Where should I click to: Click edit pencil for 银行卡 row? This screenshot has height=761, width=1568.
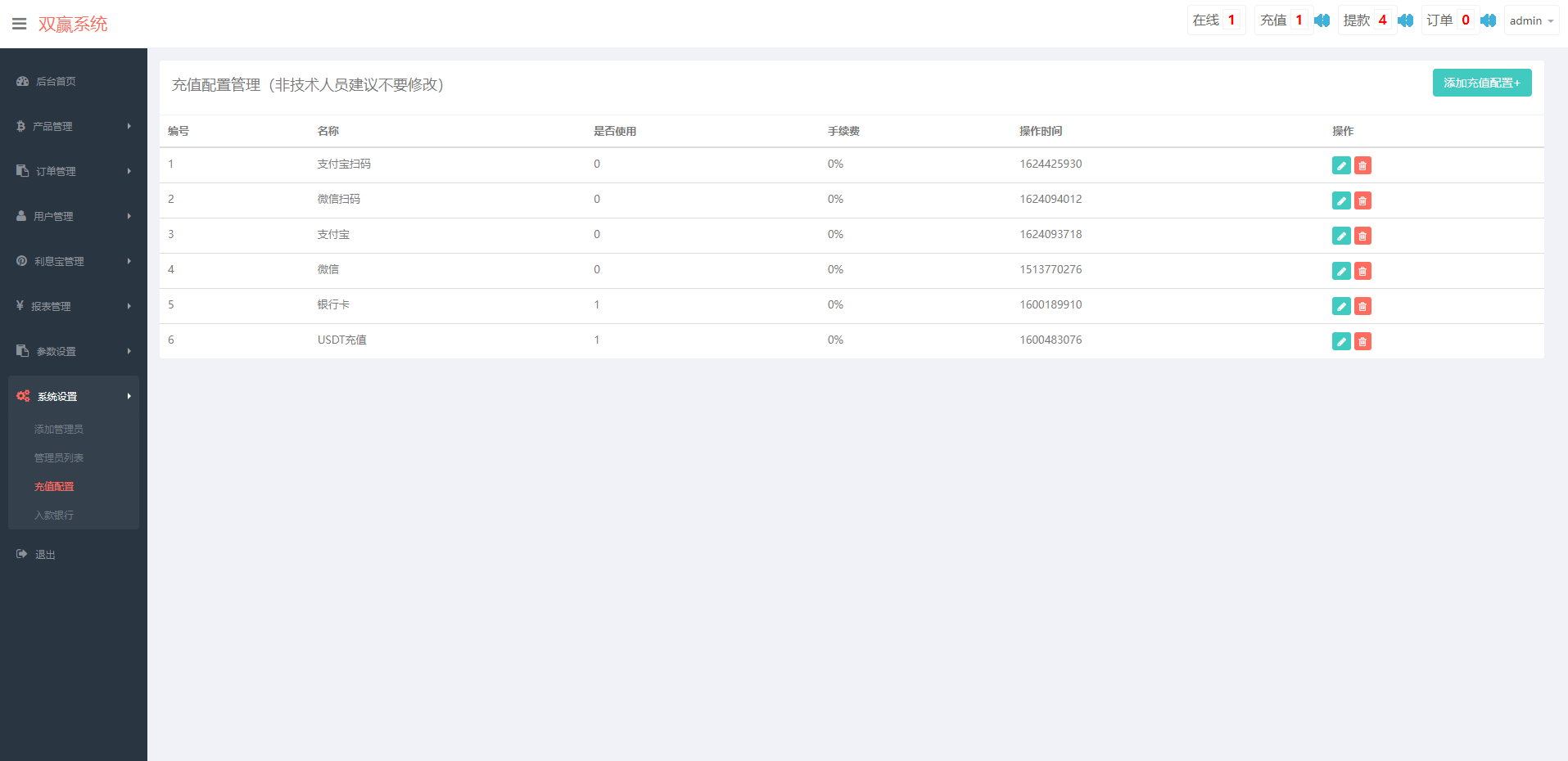coord(1340,306)
